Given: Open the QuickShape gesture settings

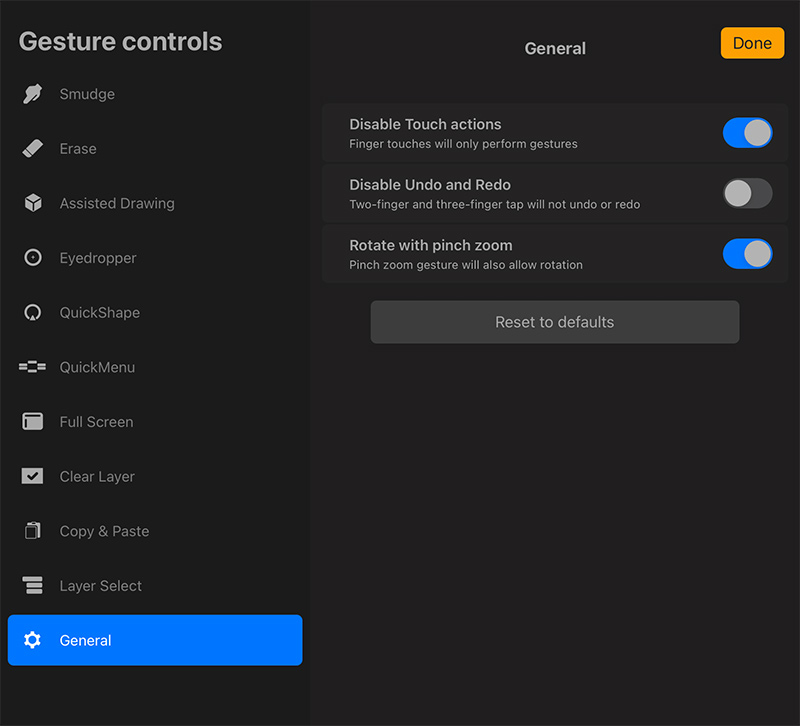Looking at the screenshot, I should coord(155,312).
